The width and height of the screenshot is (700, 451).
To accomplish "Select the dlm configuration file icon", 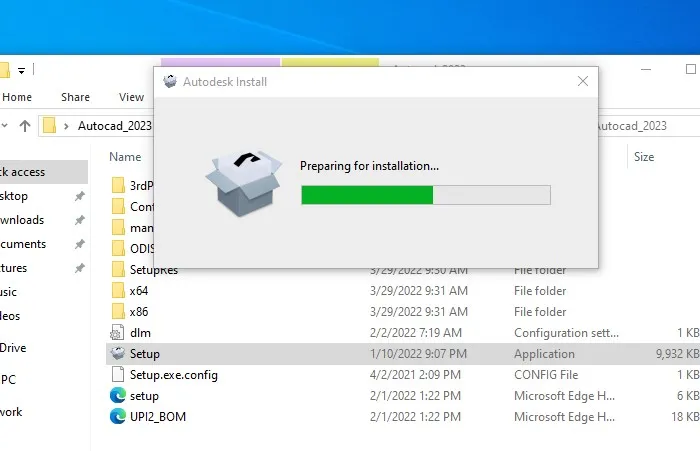I will pos(118,333).
